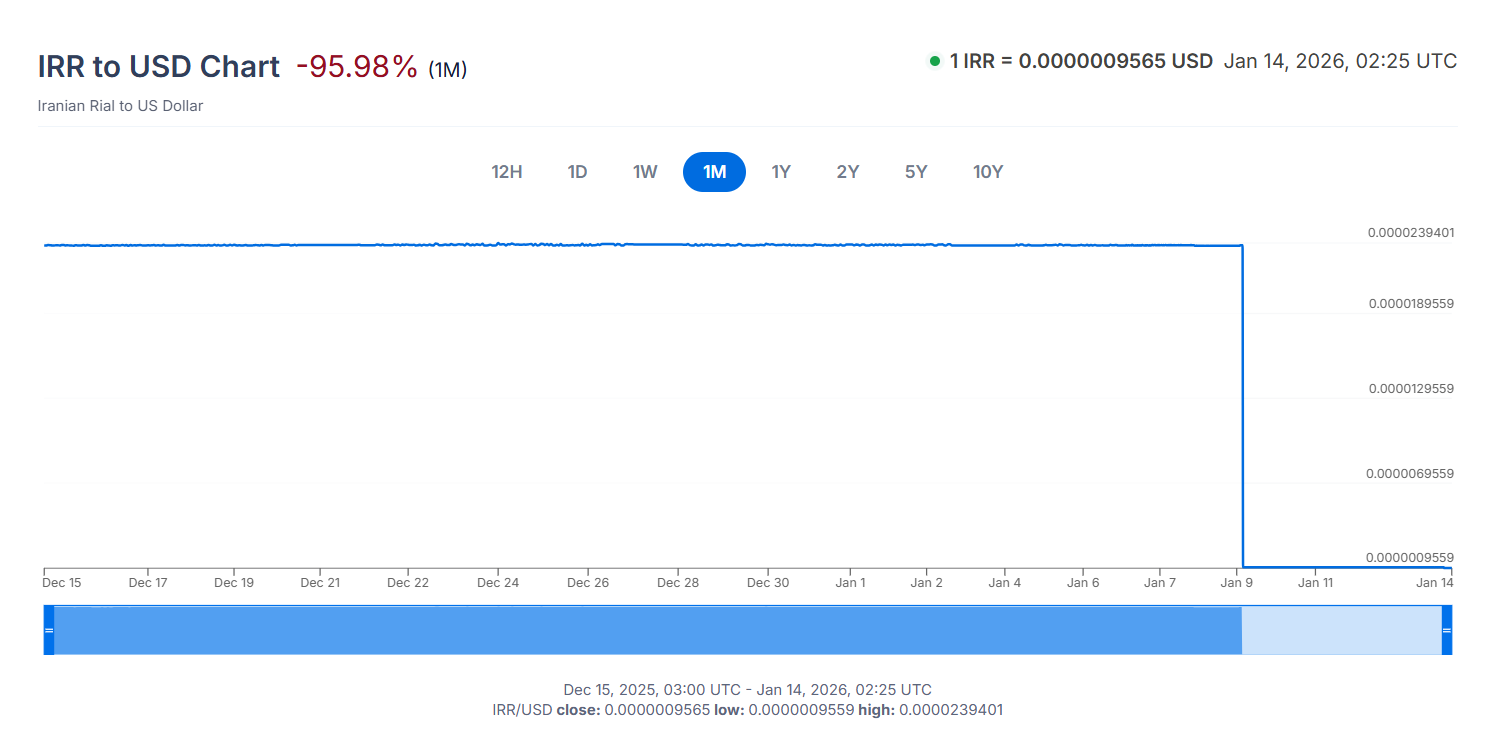Choose the 1W chart range

[645, 172]
